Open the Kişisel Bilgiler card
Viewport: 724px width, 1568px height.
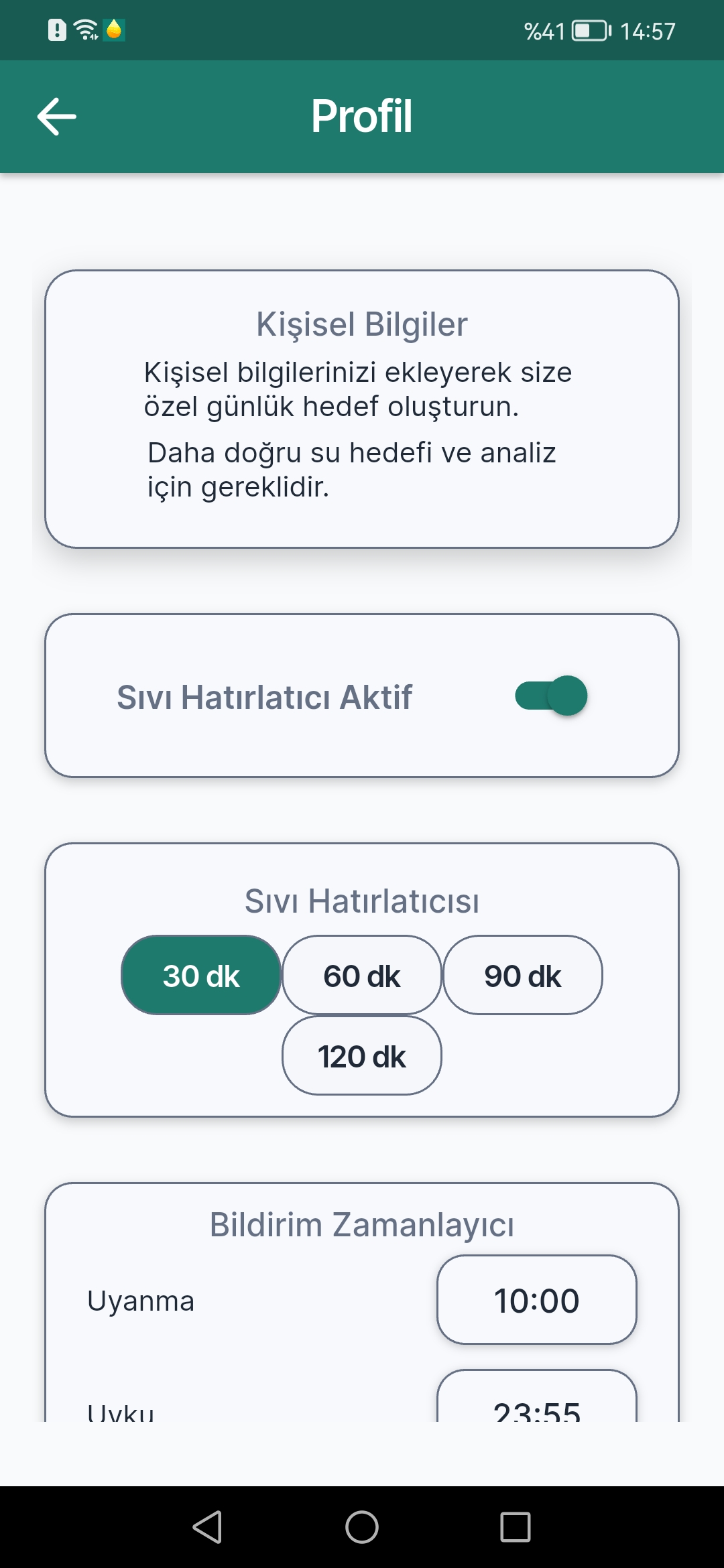(x=362, y=409)
